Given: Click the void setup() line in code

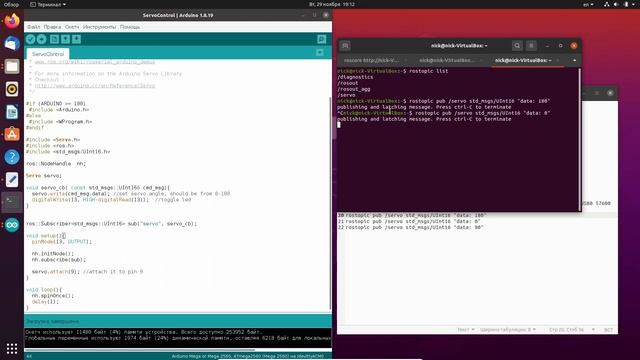Looking at the screenshot, I should pos(45,236).
